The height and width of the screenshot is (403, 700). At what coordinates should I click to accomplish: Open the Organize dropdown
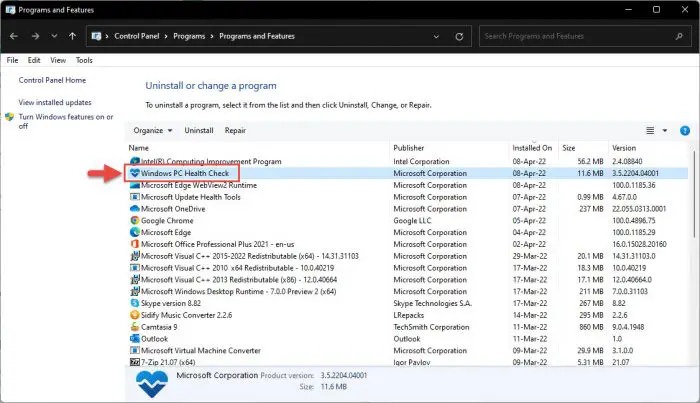[153, 130]
